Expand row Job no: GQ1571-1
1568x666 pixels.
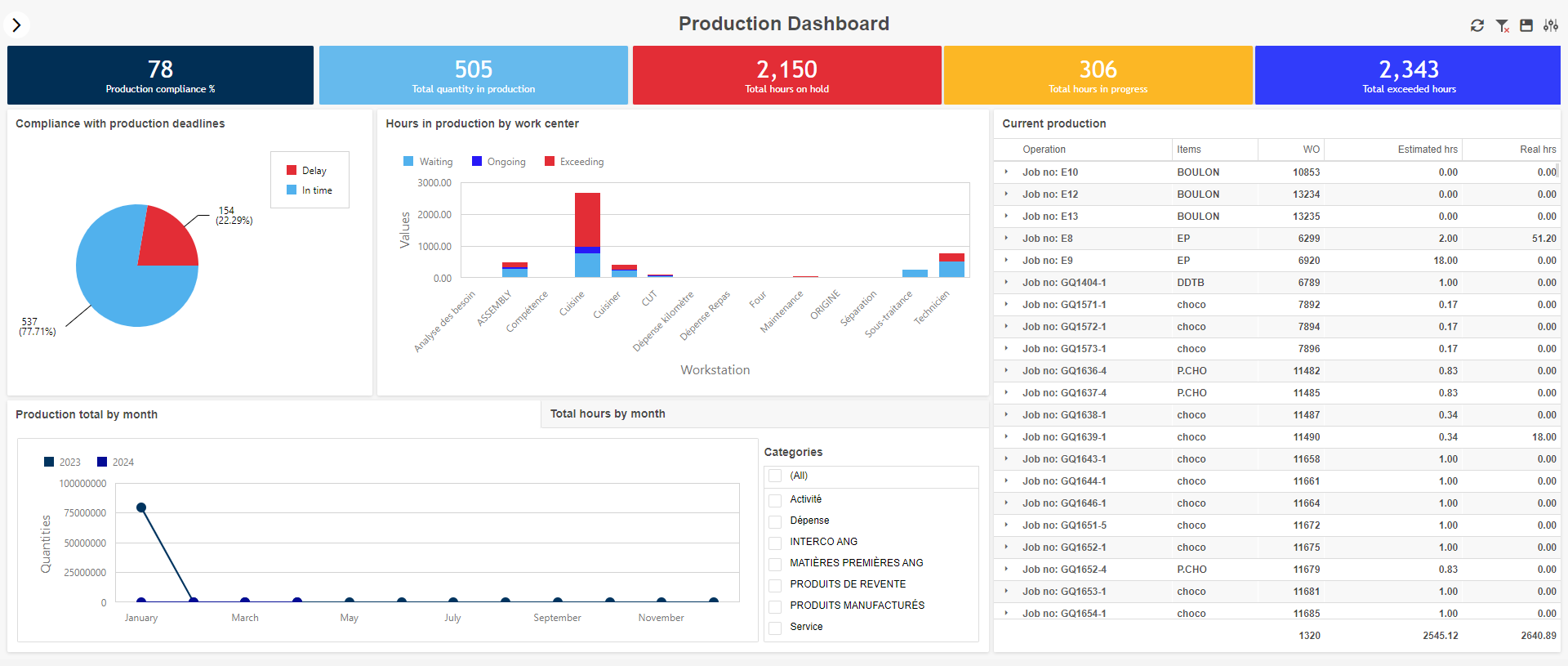1006,304
